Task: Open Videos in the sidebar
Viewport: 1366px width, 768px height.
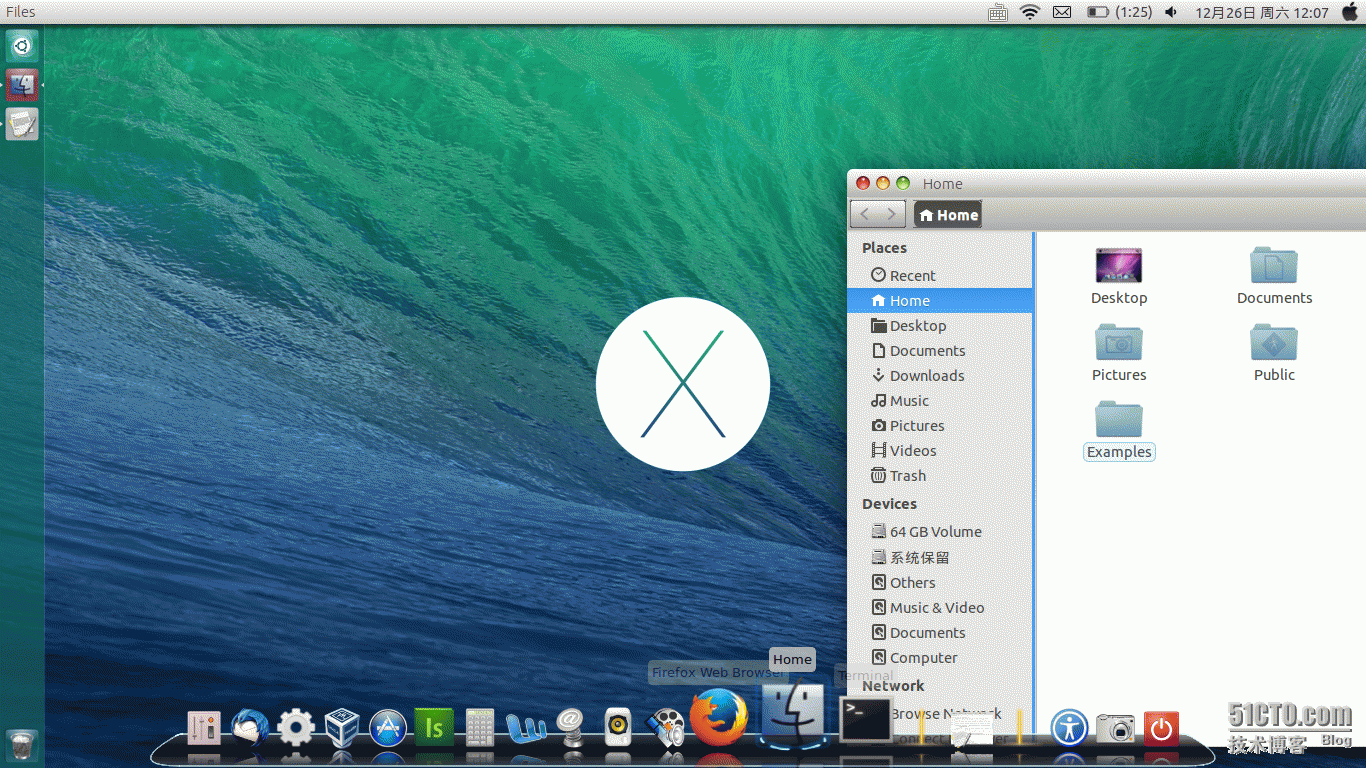Action: (939, 450)
